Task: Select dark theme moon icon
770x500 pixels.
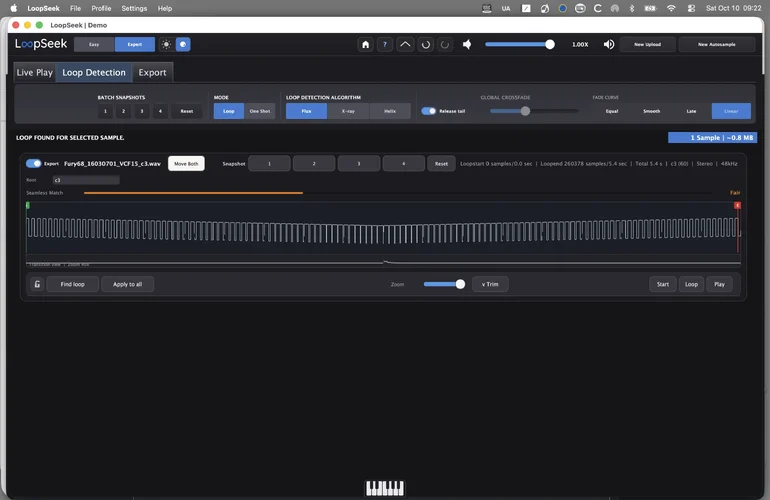Action: click(183, 44)
